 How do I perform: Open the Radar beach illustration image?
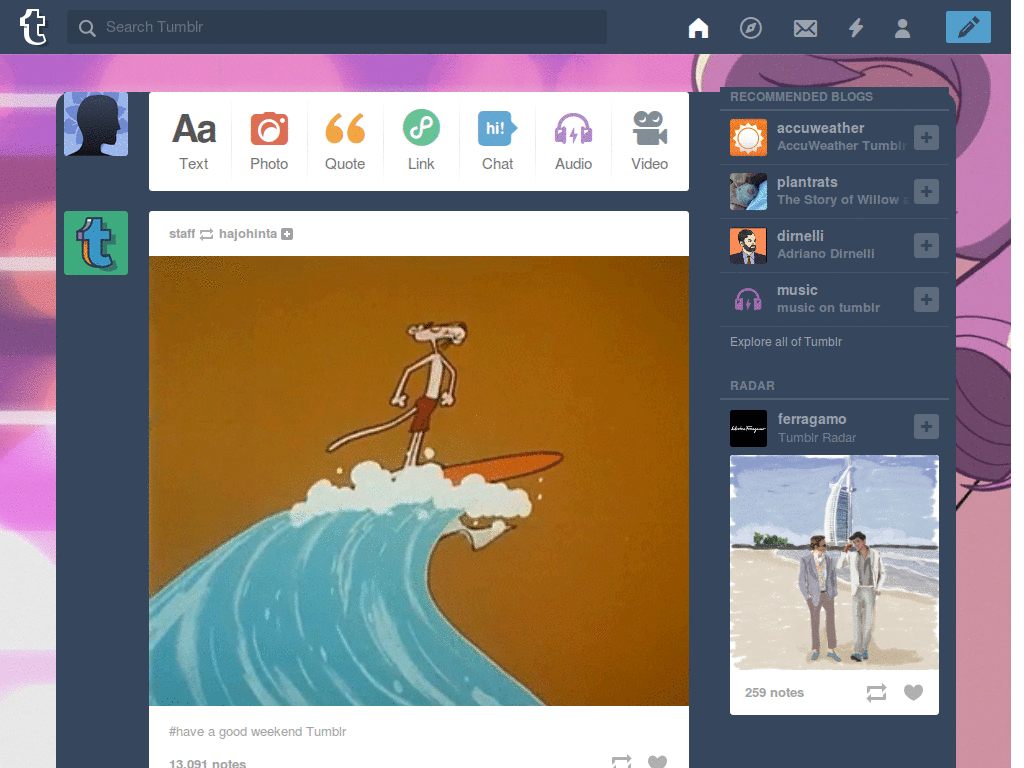click(834, 562)
